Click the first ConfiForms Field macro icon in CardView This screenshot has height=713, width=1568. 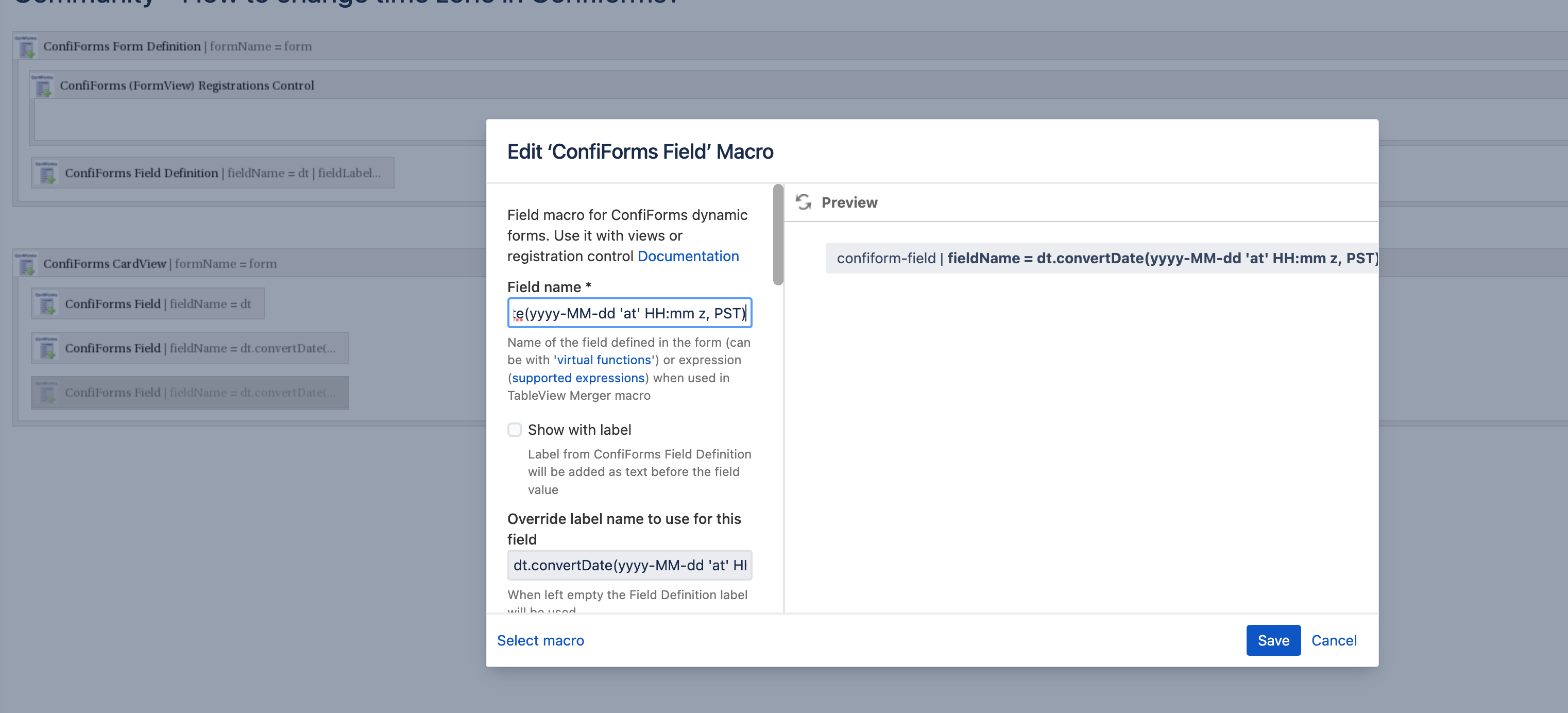(x=47, y=303)
